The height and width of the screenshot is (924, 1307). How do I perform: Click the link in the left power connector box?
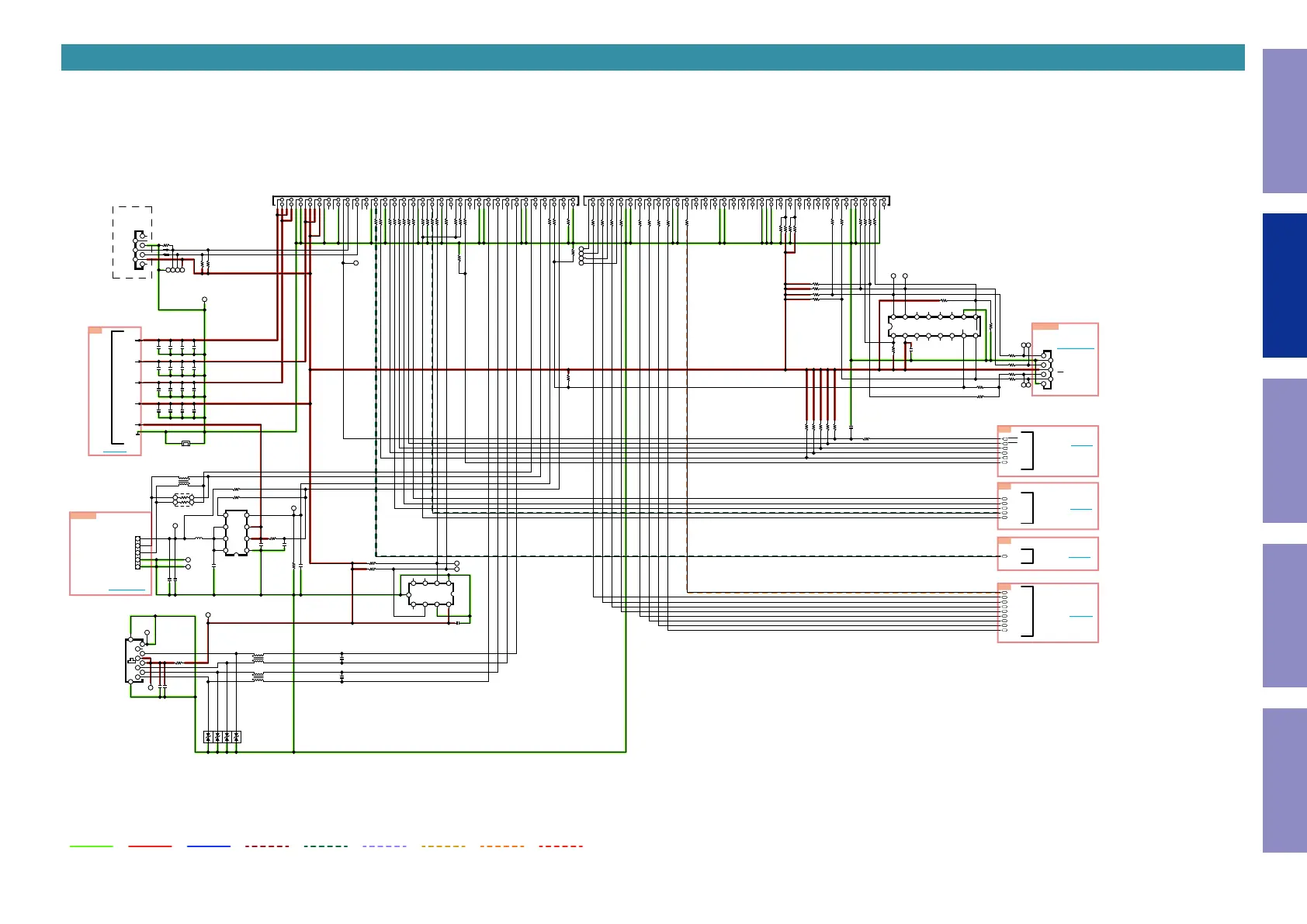point(114,451)
